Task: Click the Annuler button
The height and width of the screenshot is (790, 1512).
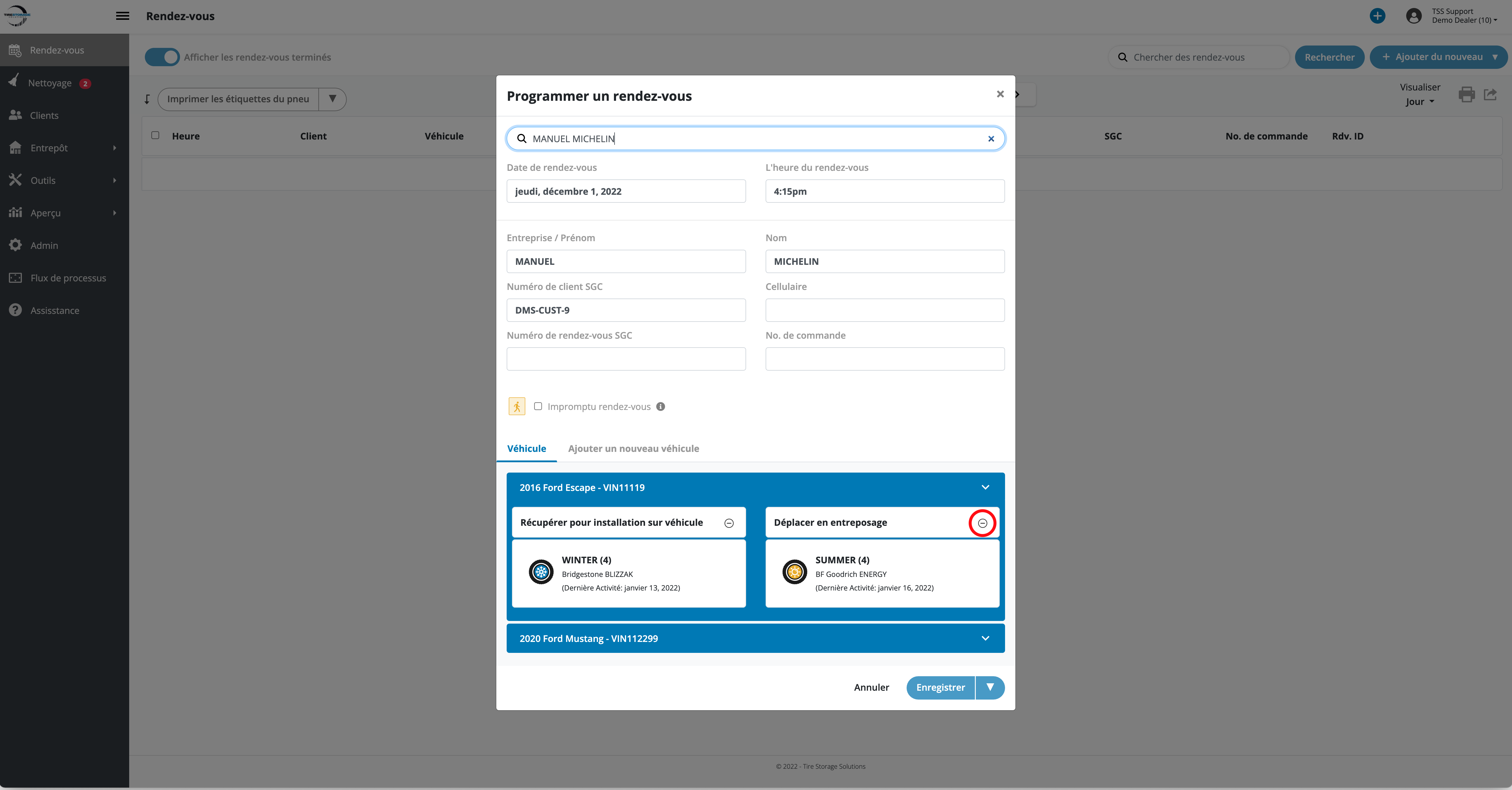Action: click(871, 687)
